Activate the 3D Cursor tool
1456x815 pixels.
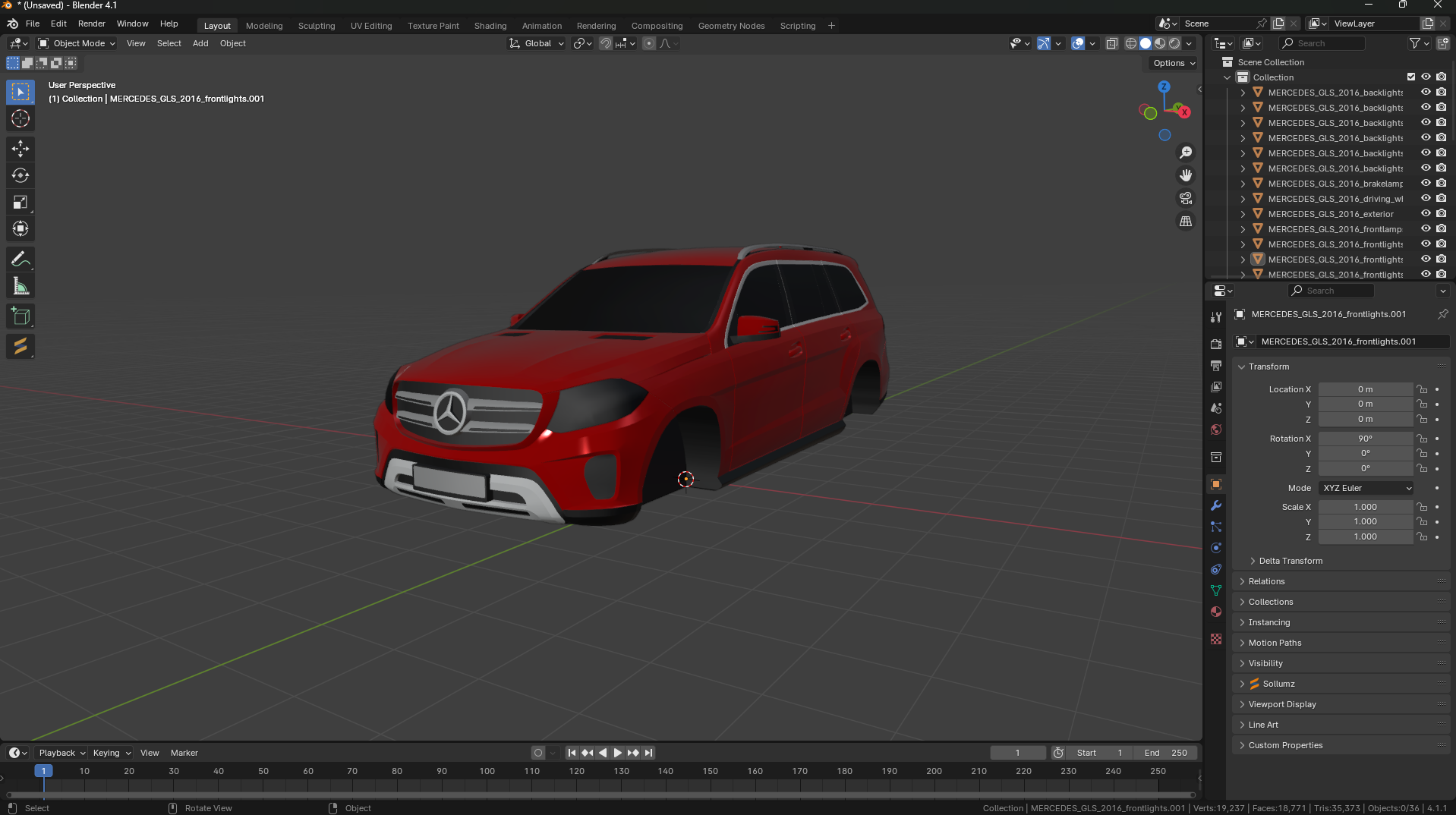[20, 118]
